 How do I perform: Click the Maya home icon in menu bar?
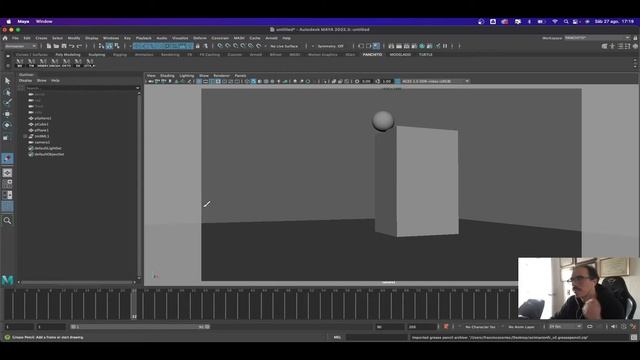tap(5, 38)
